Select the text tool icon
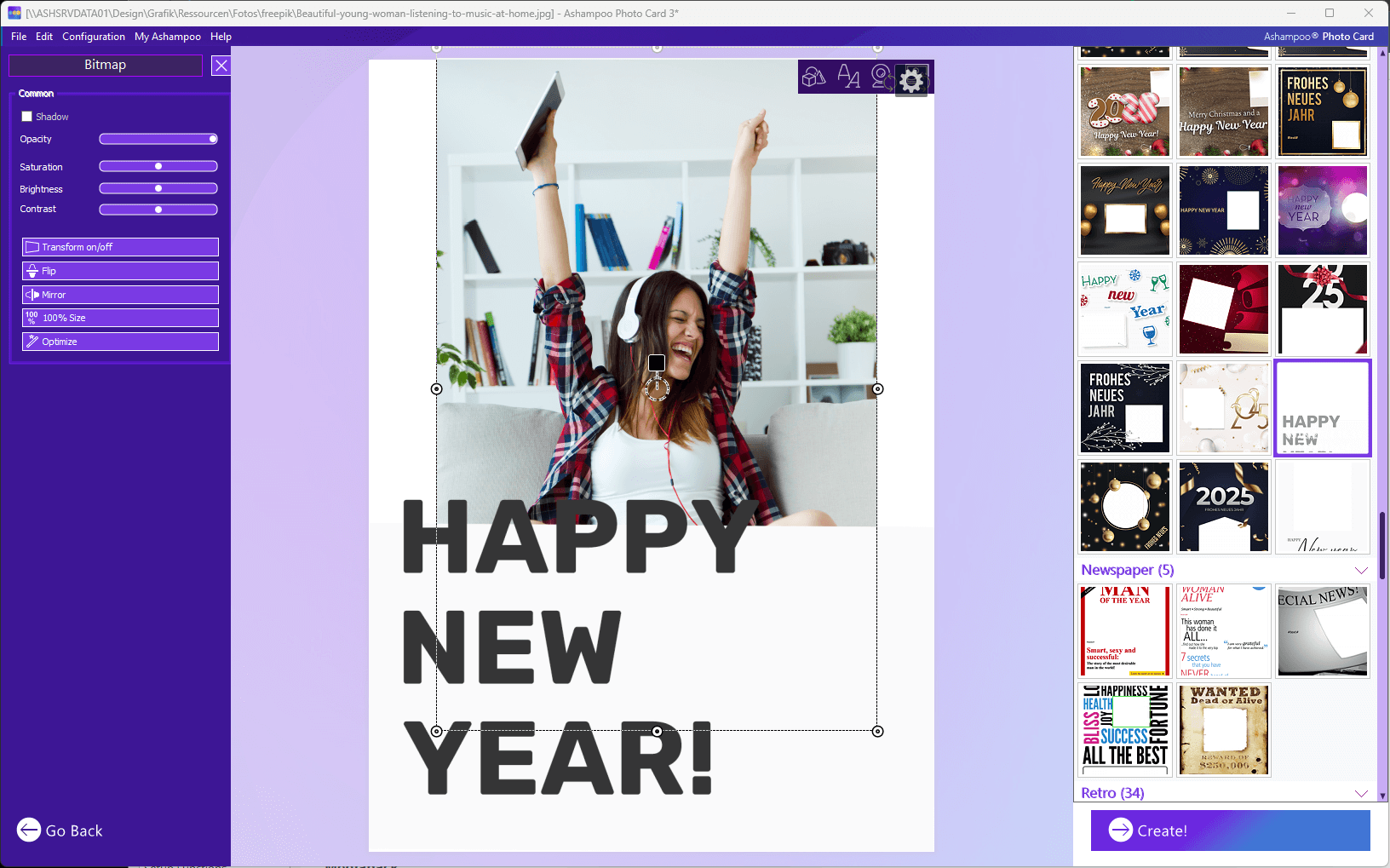Viewport: 1390px width, 868px height. [x=848, y=78]
